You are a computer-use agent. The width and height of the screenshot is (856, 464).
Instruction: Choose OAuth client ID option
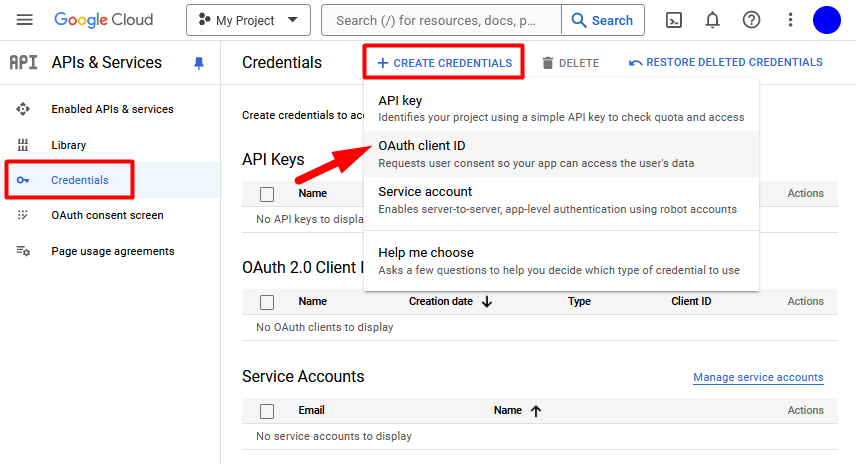(x=561, y=154)
